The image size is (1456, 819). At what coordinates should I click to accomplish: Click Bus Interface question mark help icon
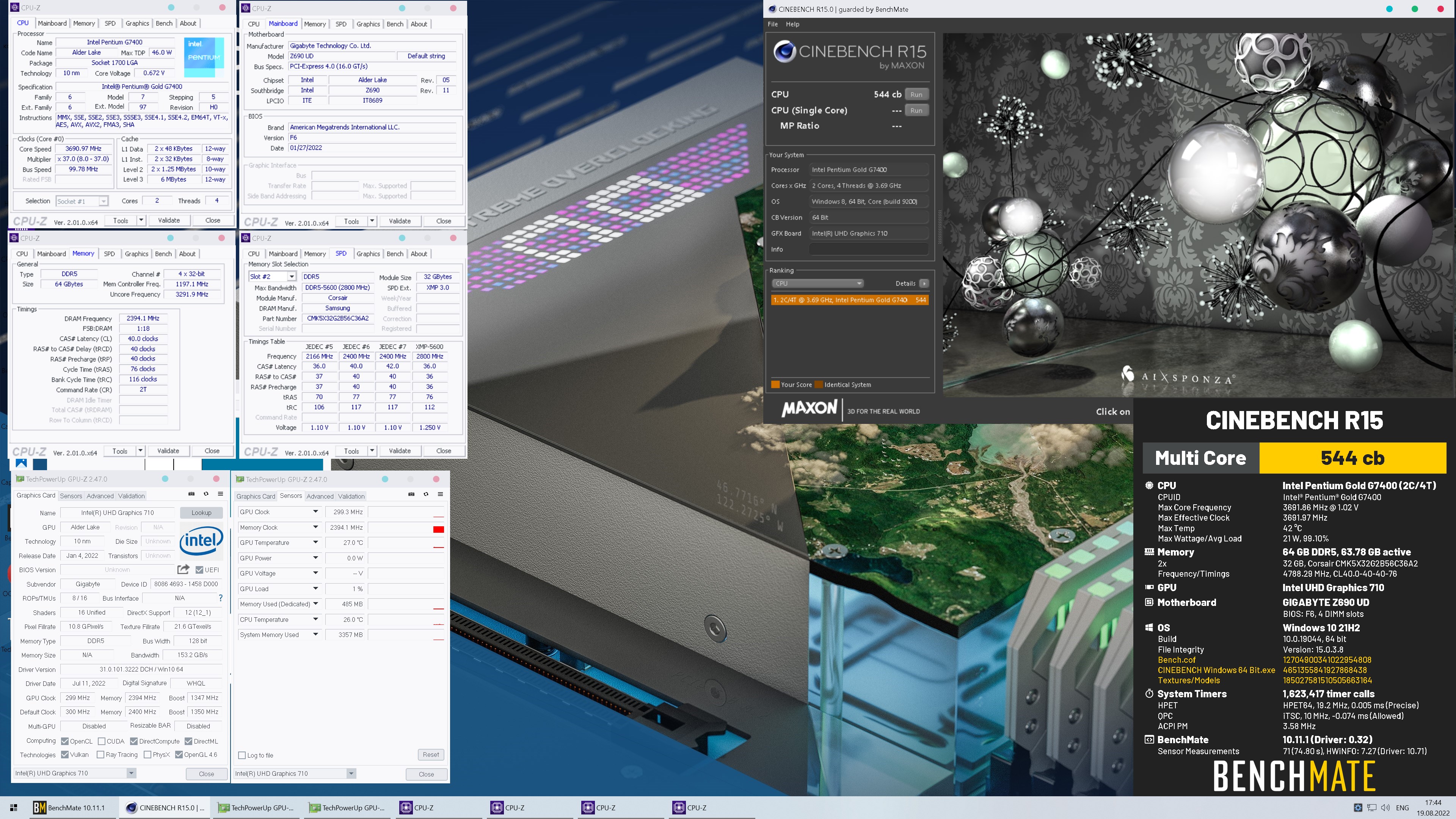click(220, 598)
